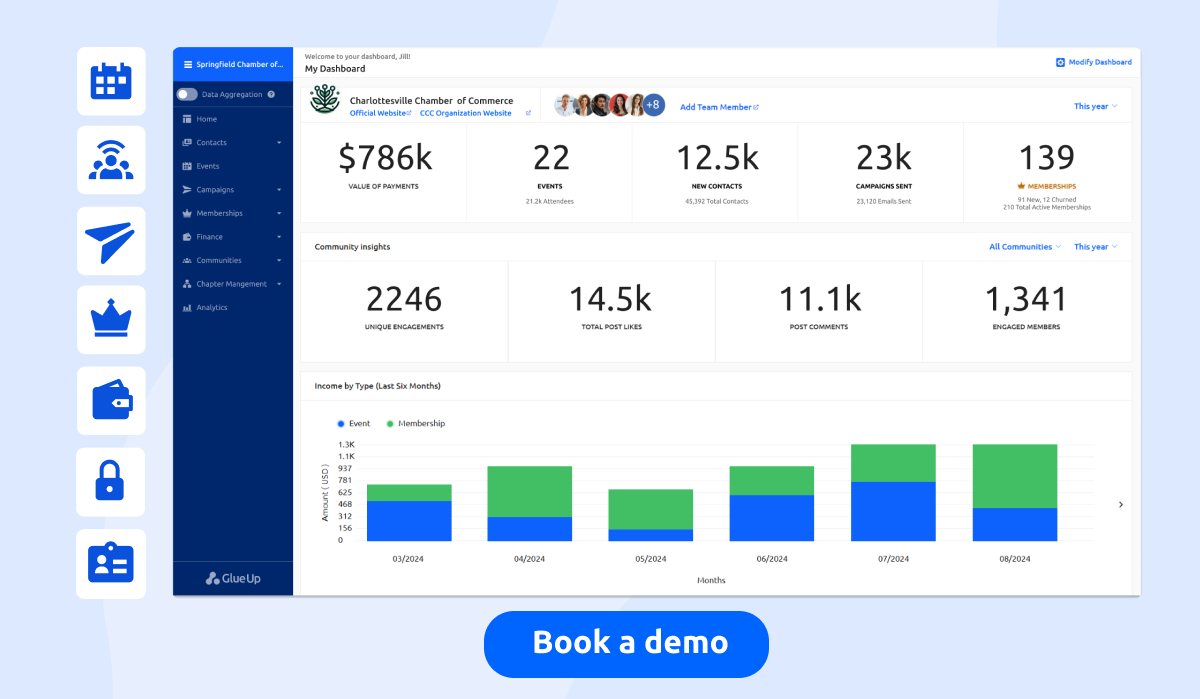Click the crown membership icon tile
The image size is (1200, 699).
tap(111, 320)
